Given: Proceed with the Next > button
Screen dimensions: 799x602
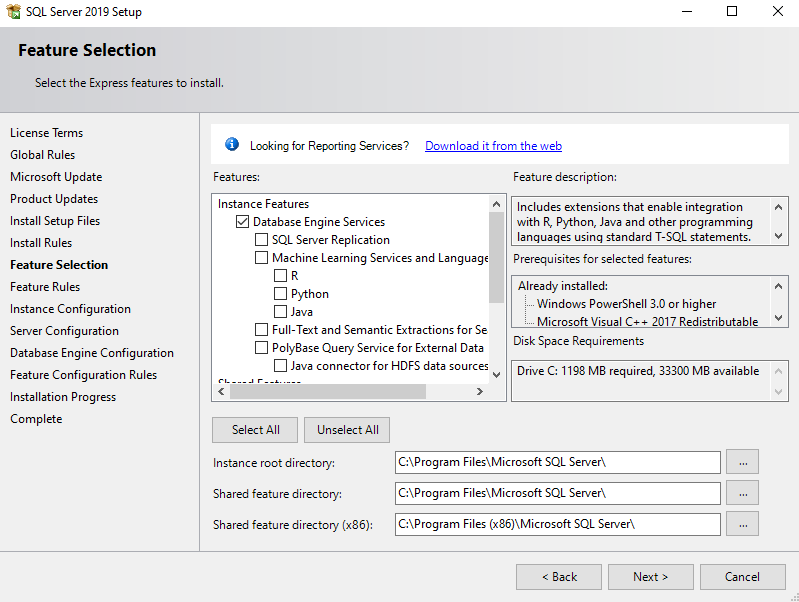Looking at the screenshot, I should pos(651,577).
